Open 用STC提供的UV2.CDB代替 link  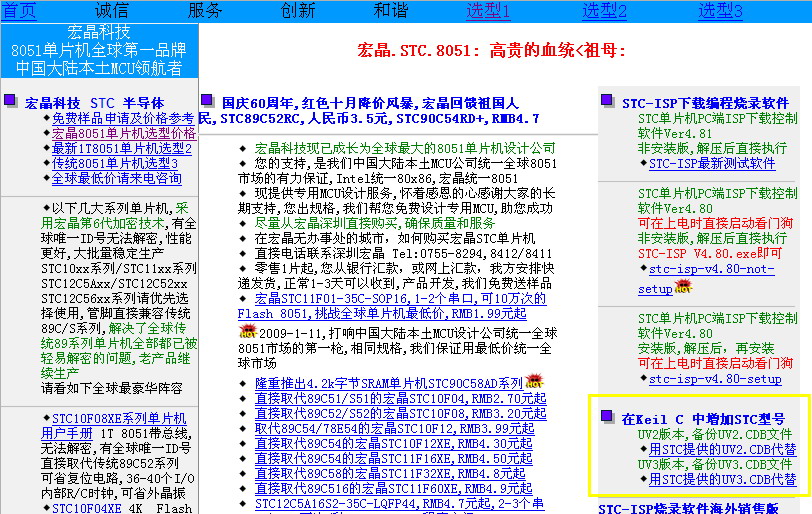pyautogui.click(x=722, y=449)
